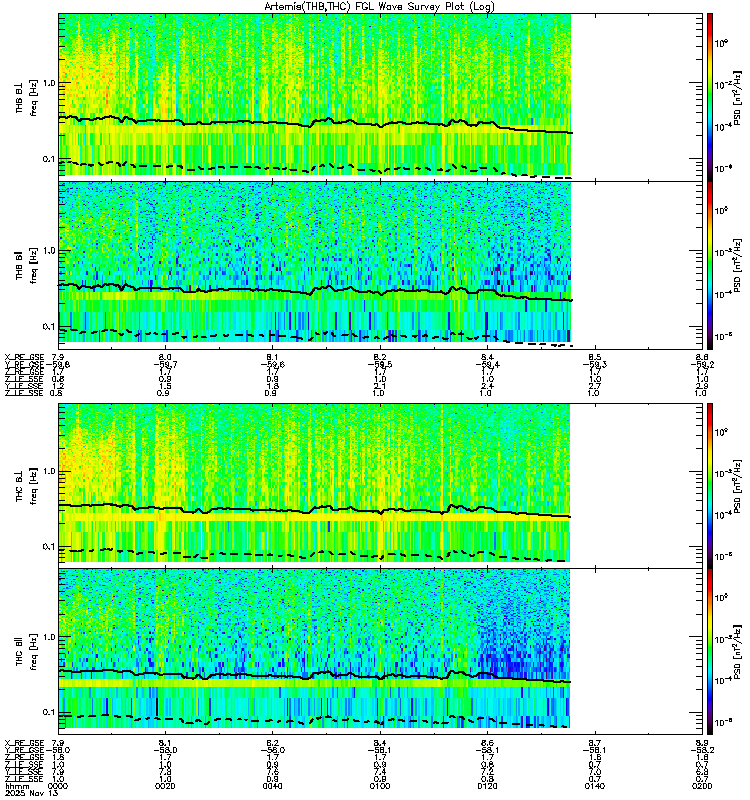Click the '8.9' X_RE_GSE value below THC panels
750x800 pixels.
702,743
